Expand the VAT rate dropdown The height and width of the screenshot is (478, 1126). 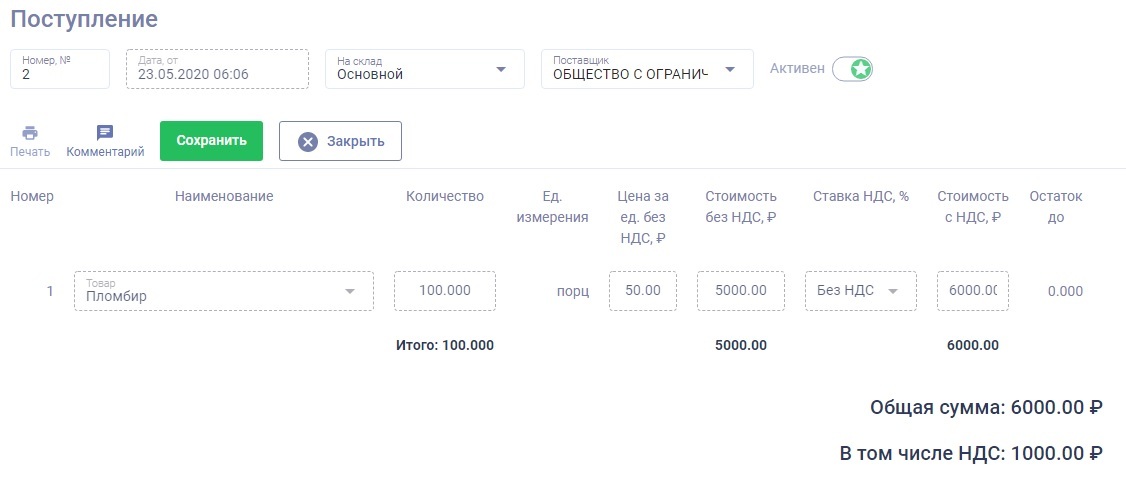892,291
